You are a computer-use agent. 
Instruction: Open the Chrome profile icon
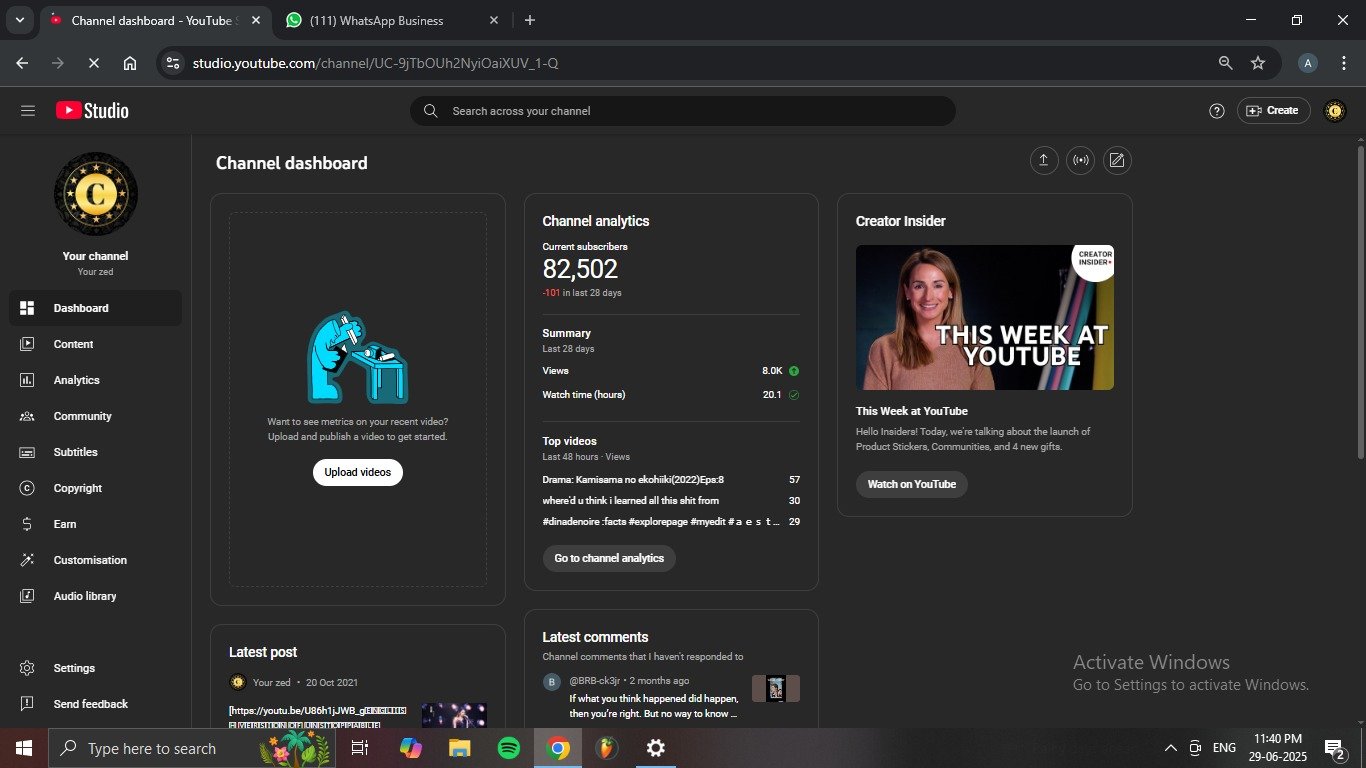pyautogui.click(x=1307, y=63)
